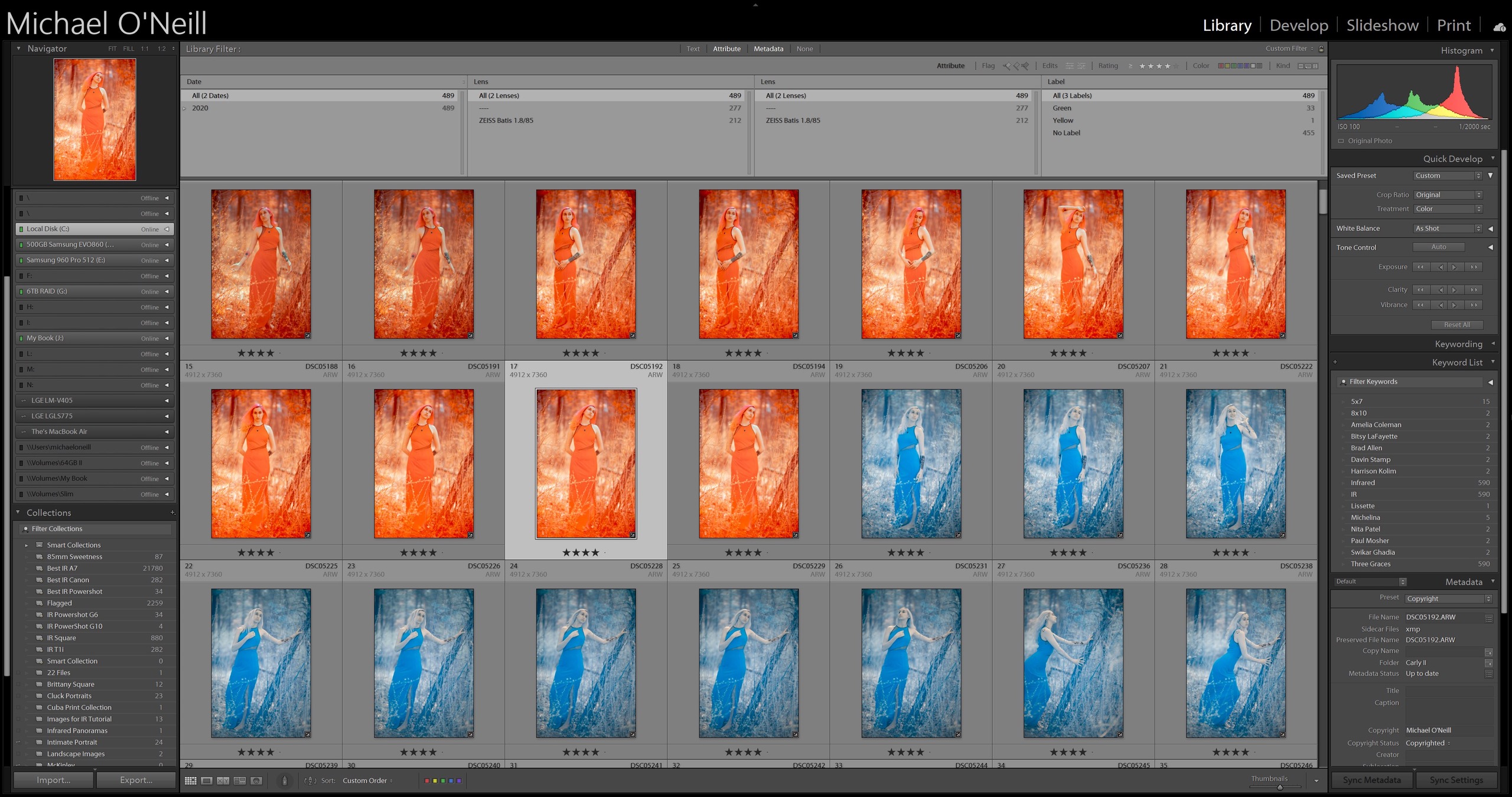Screen dimensions: 1512x797
Task: Filter Kind by master photos icon
Action: coord(1301,66)
